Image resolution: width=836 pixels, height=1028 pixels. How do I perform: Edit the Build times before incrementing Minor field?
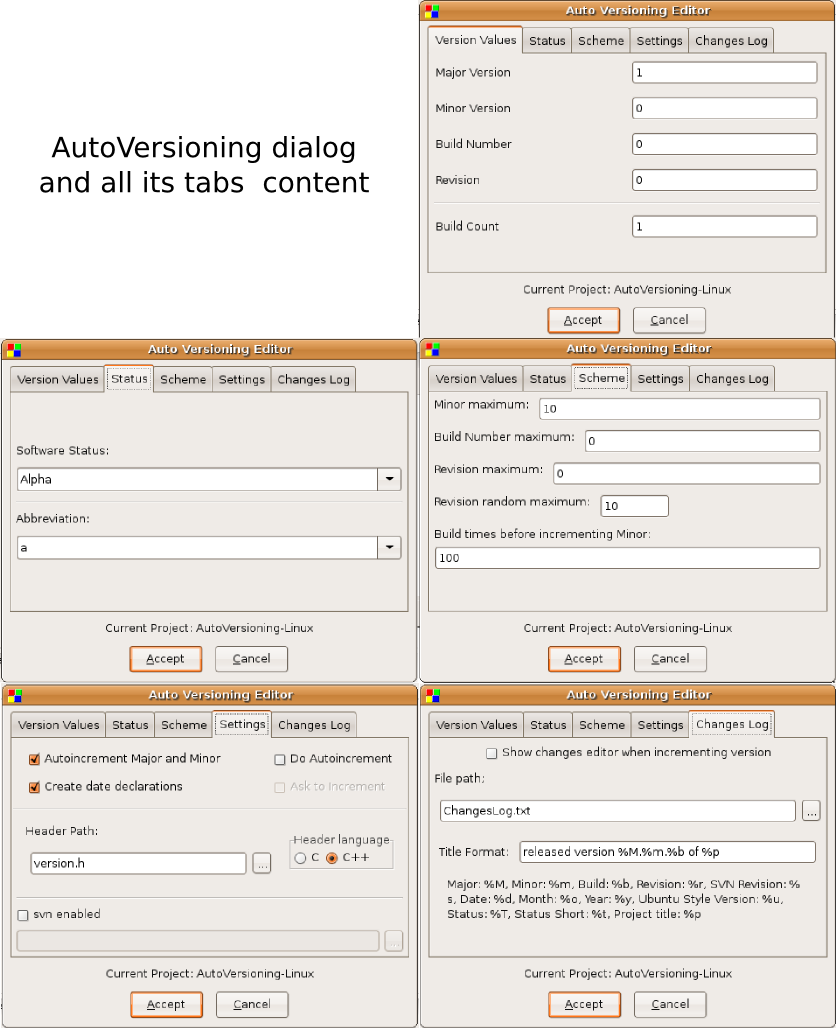627,558
